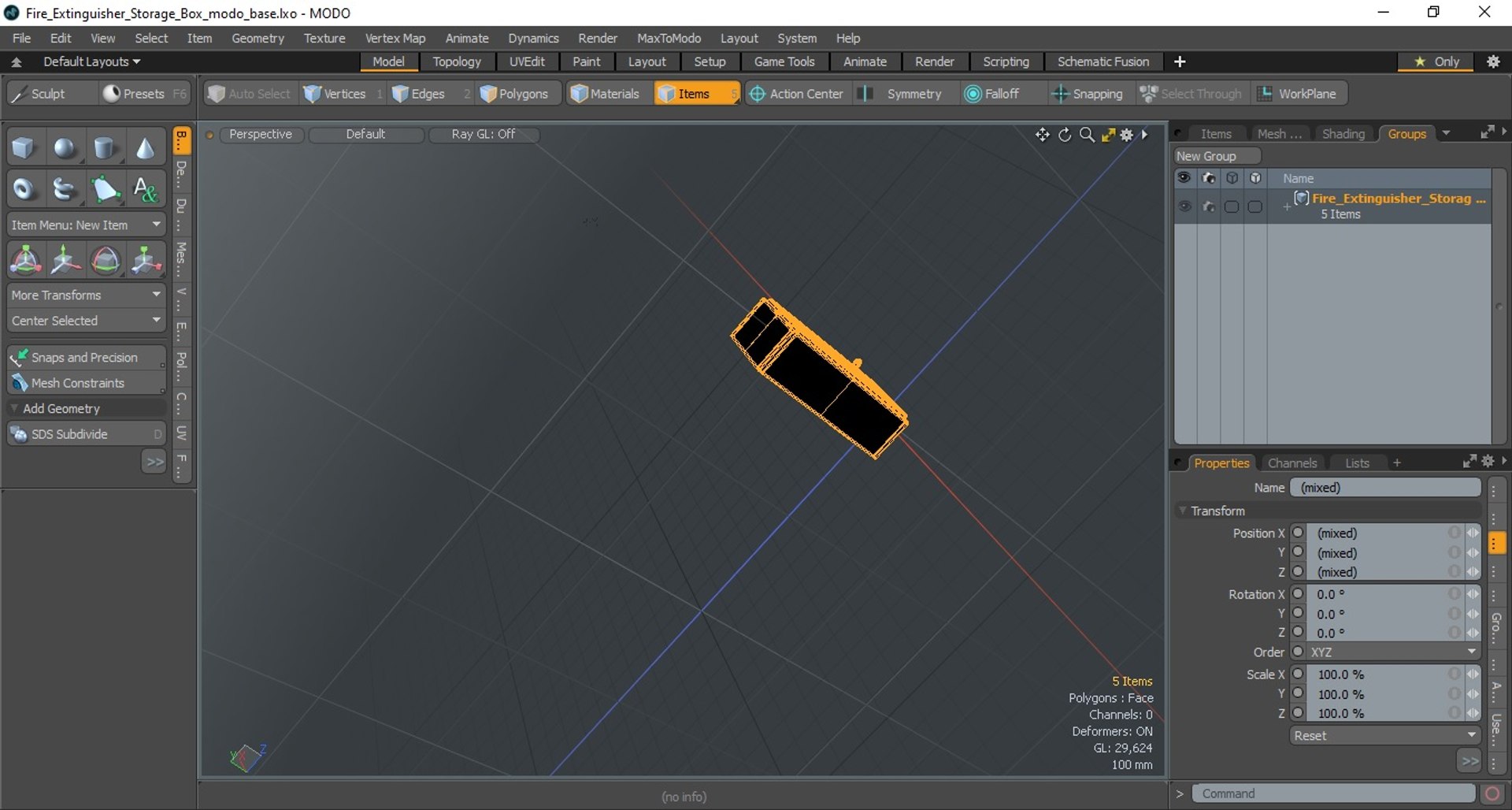Open the MaxToModo menu
The width and height of the screenshot is (1512, 810).
669,38
